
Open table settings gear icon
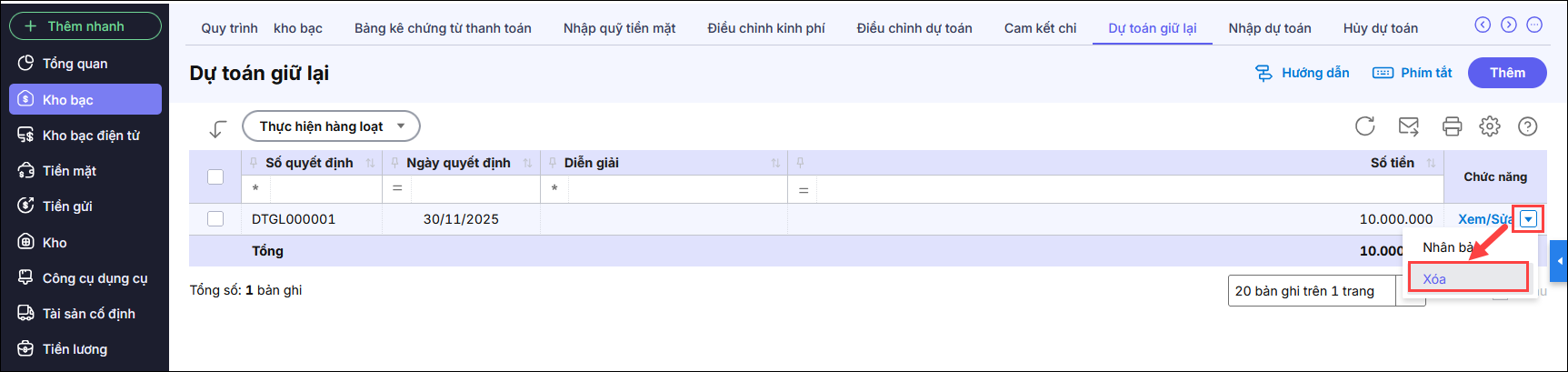[x=1490, y=126]
